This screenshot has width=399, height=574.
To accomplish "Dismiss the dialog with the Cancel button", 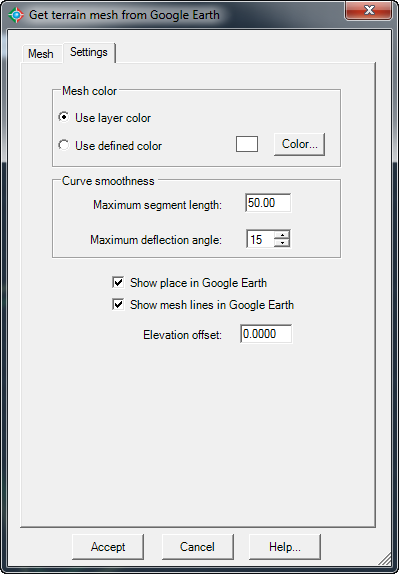I will tap(197, 547).
